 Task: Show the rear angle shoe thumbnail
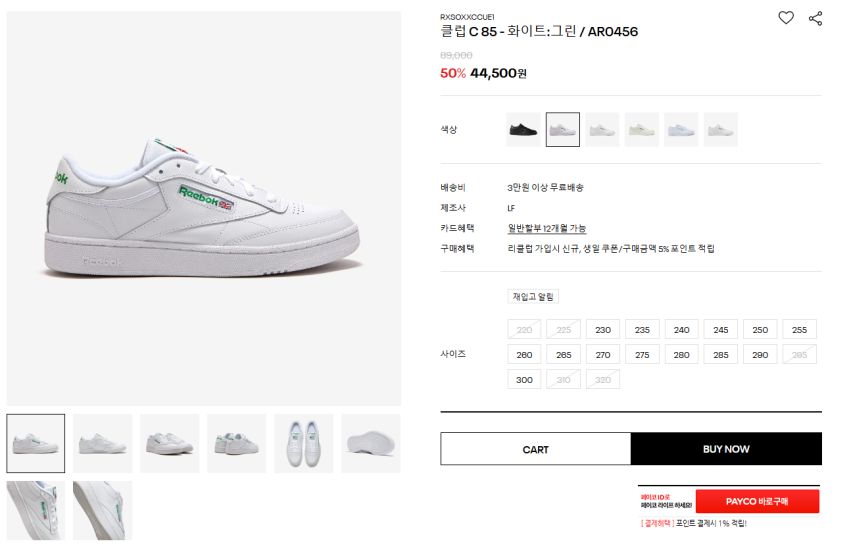[x=237, y=443]
